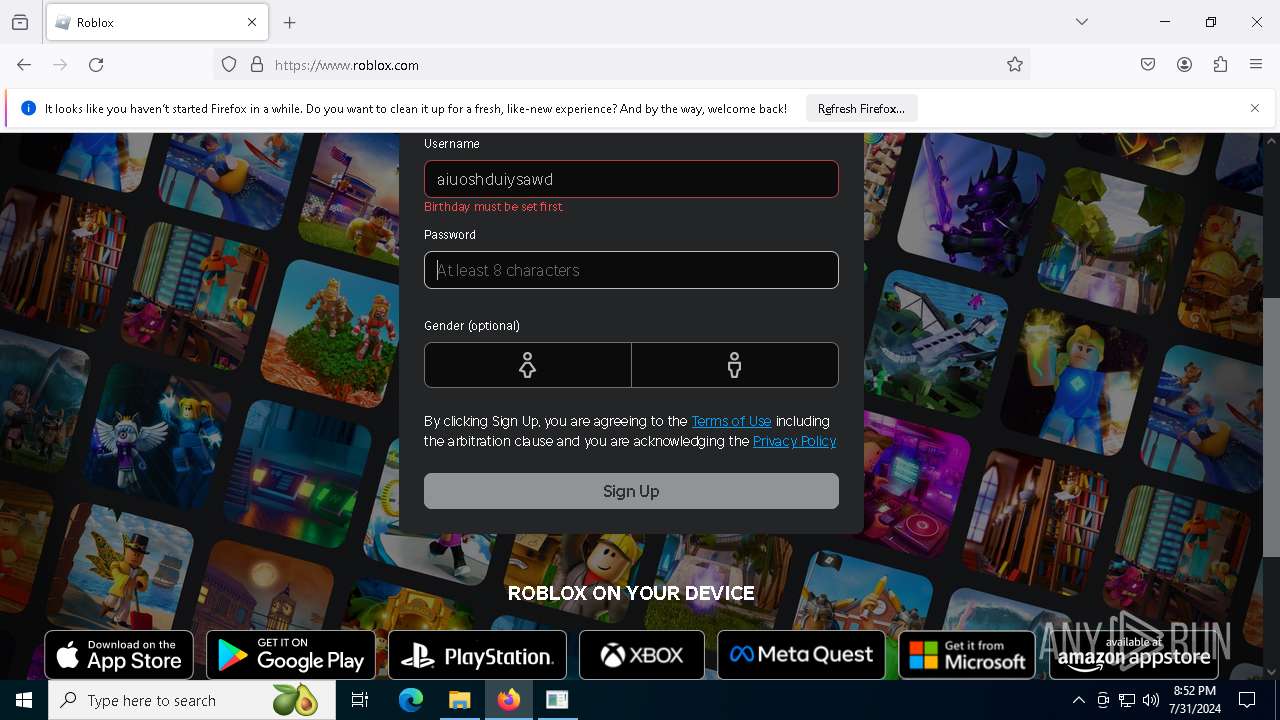Click the Refresh Firefox button
1280x720 pixels.
click(861, 108)
